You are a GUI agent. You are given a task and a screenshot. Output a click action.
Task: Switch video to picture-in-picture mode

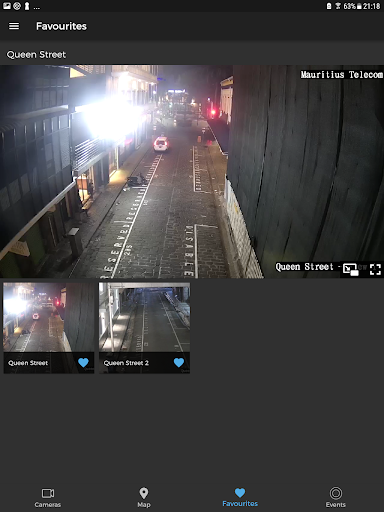[351, 269]
